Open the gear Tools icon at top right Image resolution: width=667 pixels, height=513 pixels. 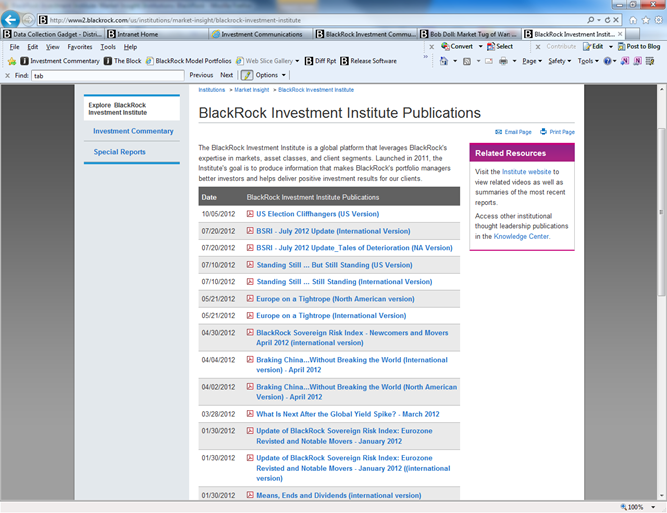tap(658, 20)
